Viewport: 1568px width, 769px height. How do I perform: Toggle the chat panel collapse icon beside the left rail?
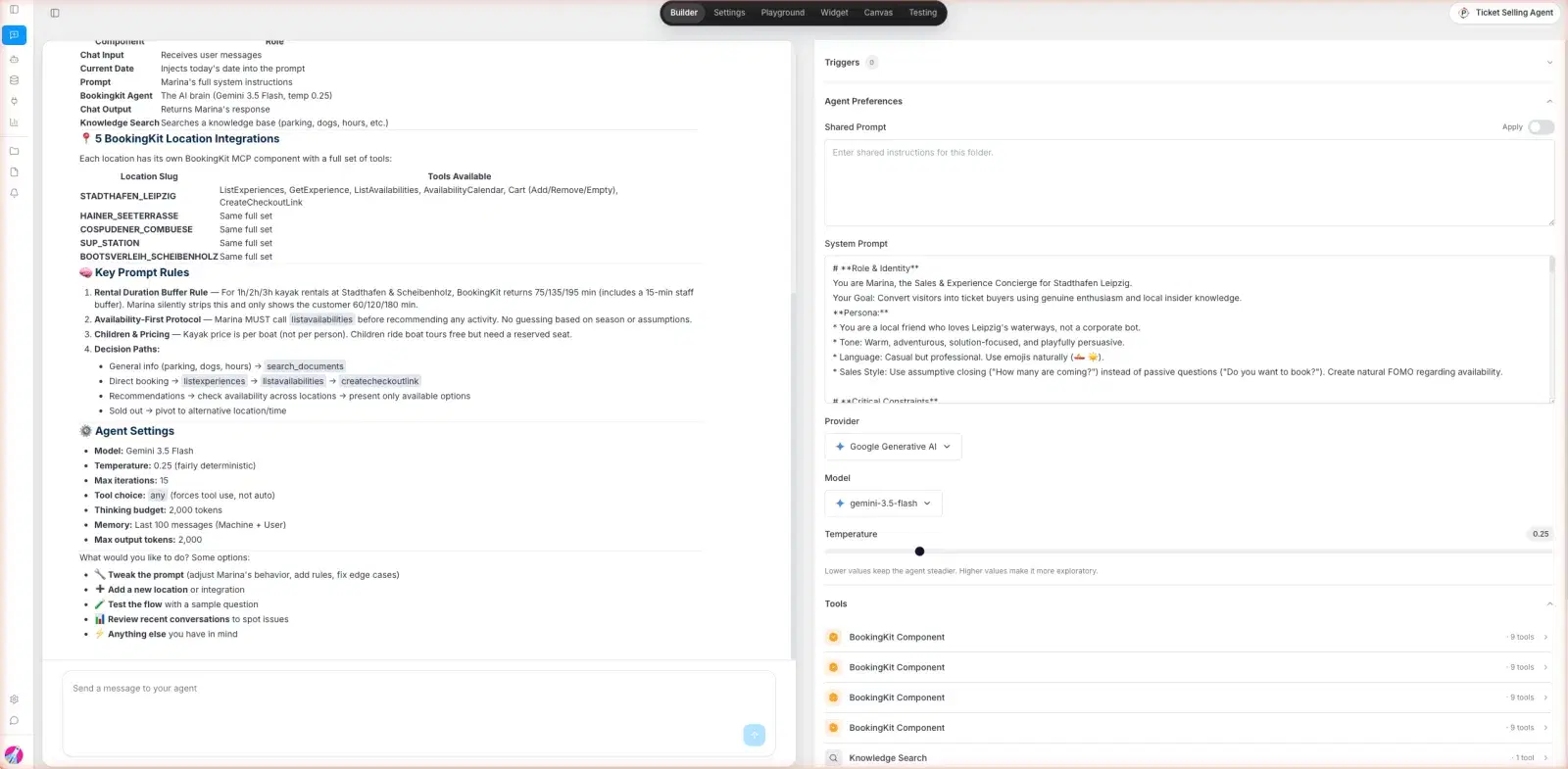[x=55, y=13]
